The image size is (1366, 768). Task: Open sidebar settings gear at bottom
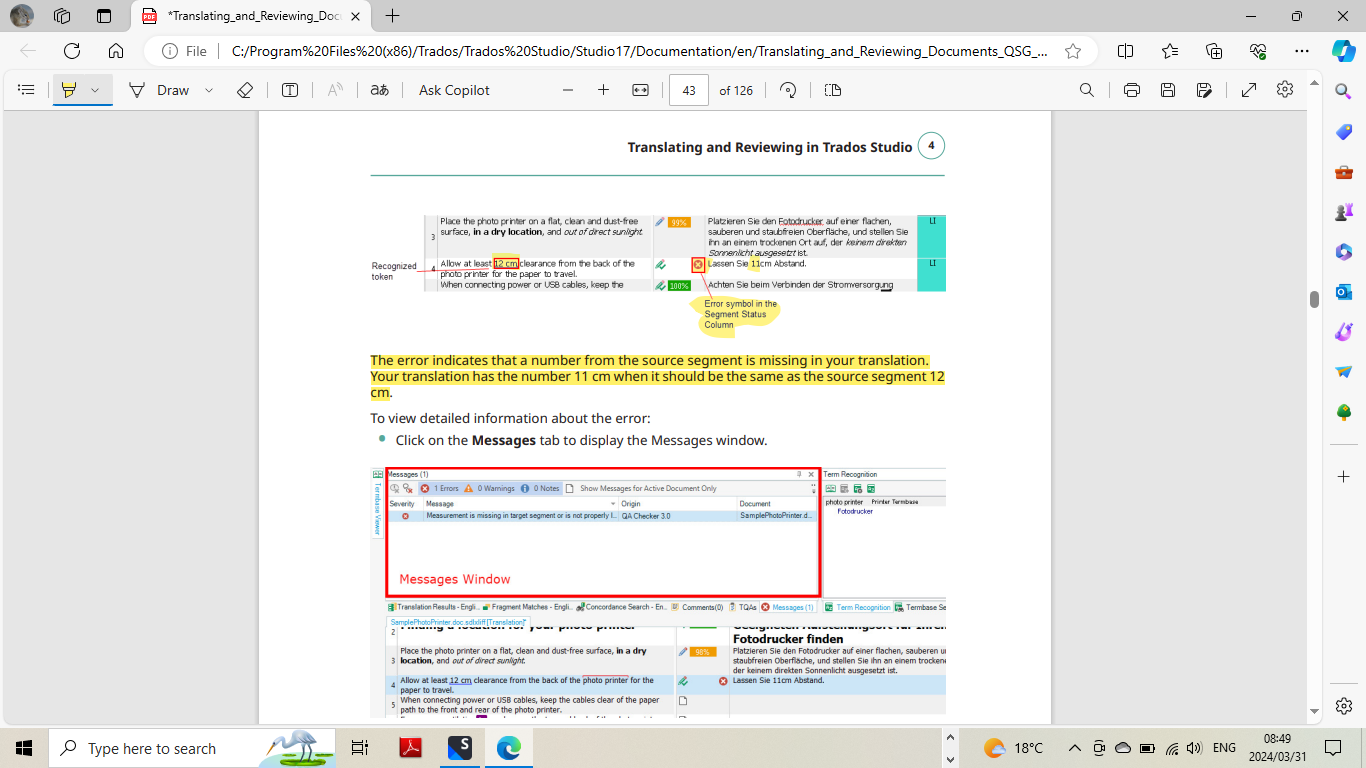coord(1343,705)
